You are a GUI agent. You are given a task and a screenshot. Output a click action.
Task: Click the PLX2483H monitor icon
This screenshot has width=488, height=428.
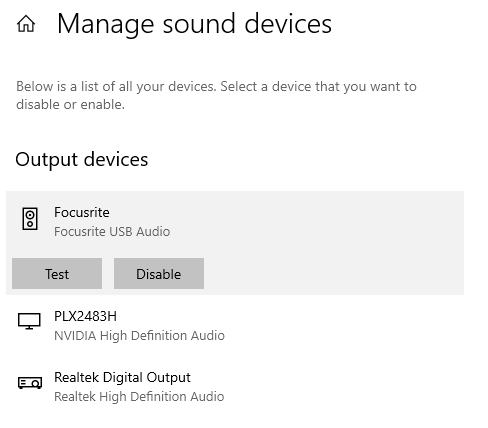(x=29, y=321)
